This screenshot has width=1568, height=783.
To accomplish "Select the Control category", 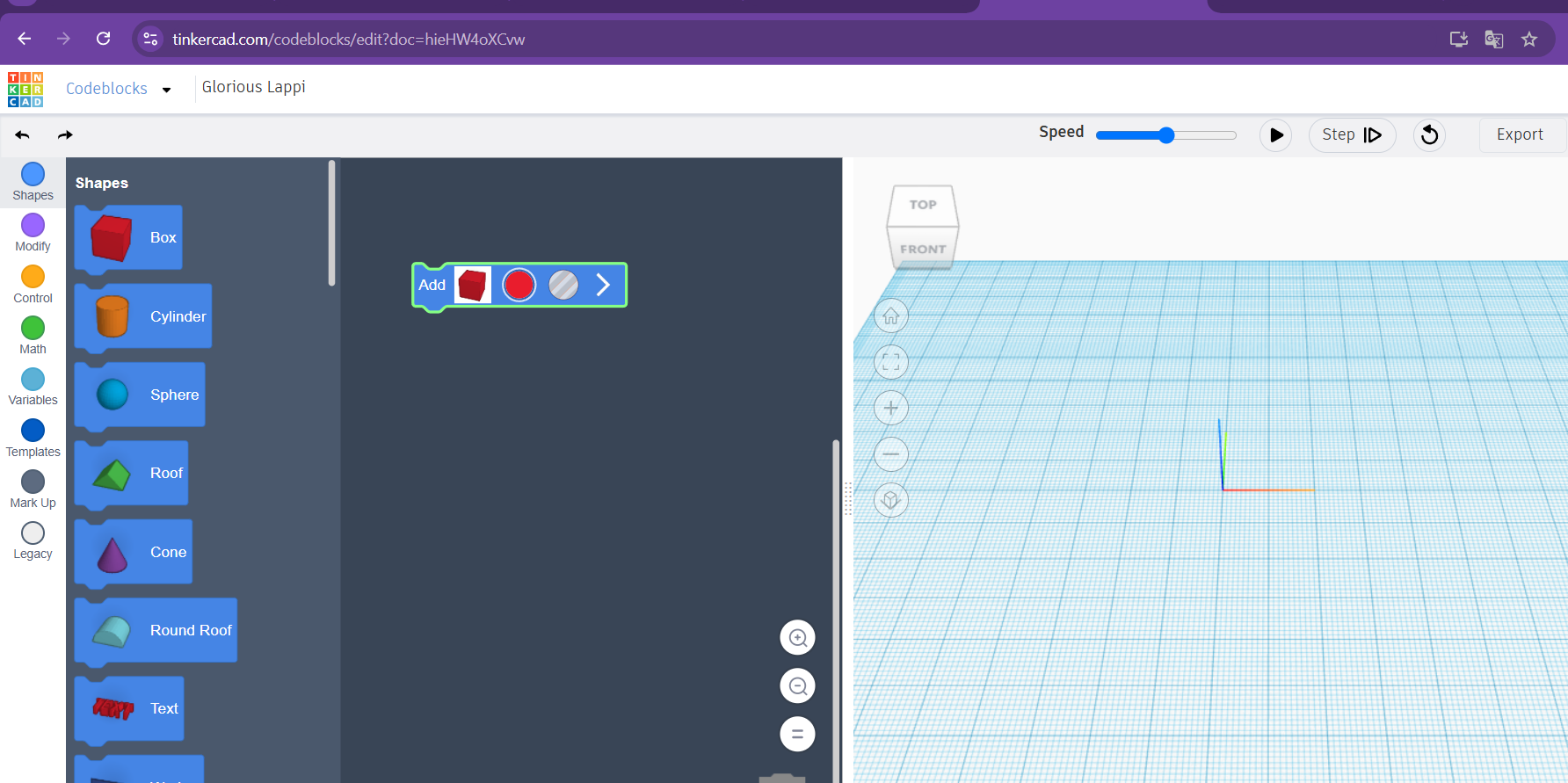I will click(x=33, y=285).
